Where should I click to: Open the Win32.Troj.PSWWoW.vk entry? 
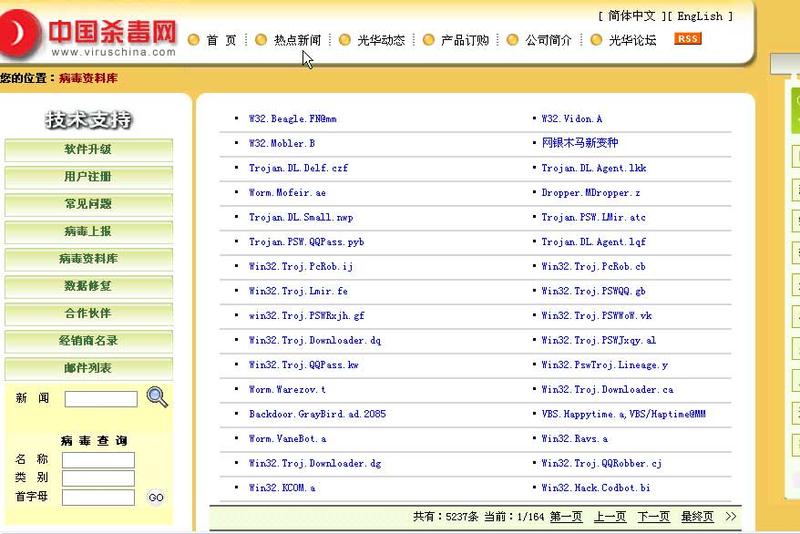pos(596,316)
